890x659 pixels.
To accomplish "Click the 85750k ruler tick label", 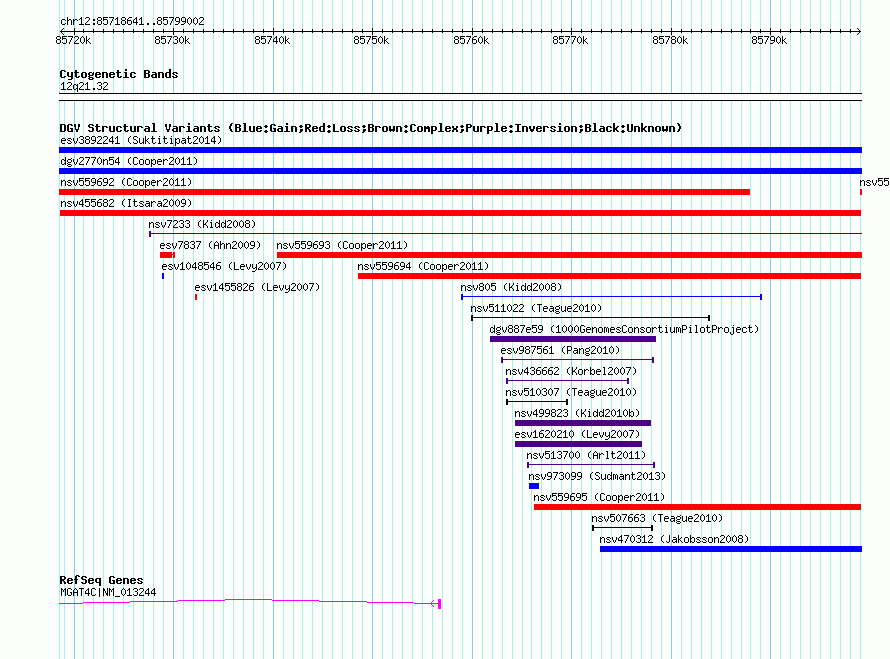I will (x=371, y=40).
